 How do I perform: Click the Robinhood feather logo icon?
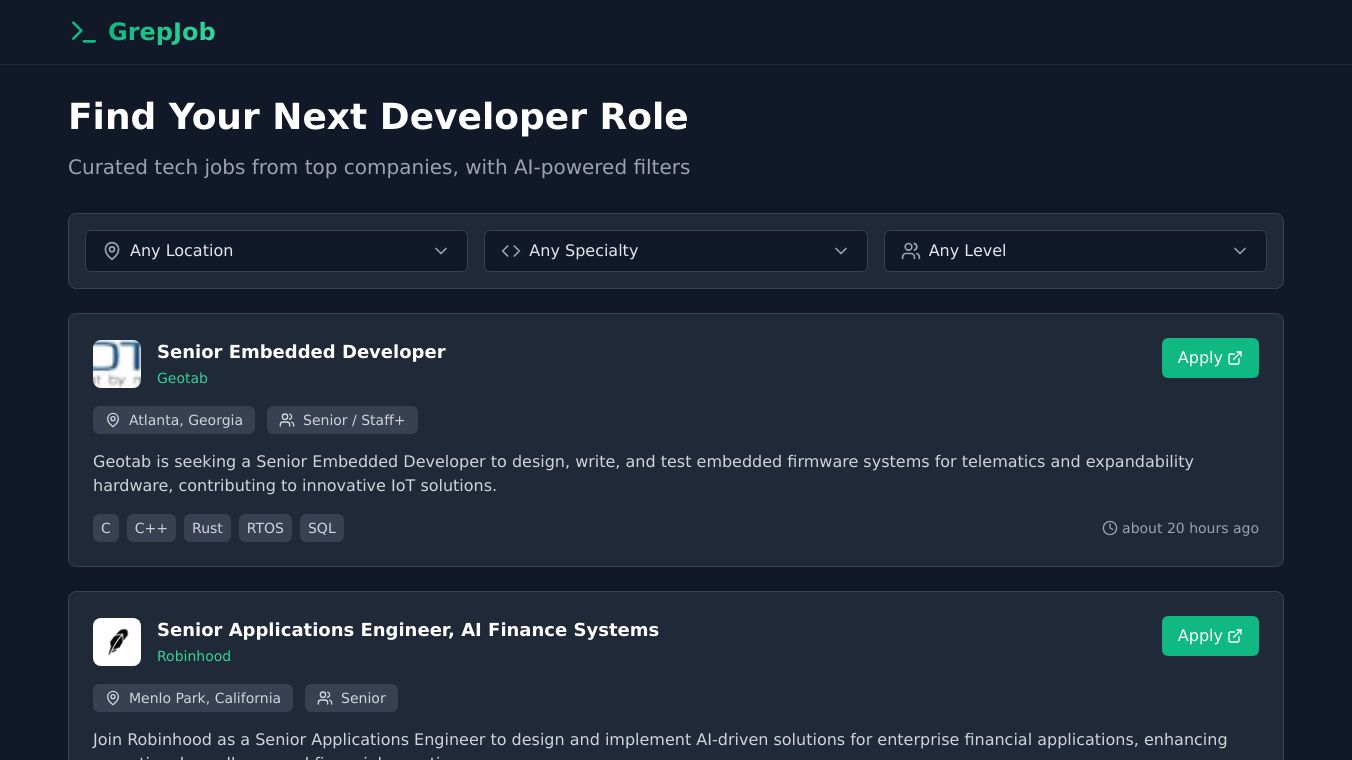[117, 642]
